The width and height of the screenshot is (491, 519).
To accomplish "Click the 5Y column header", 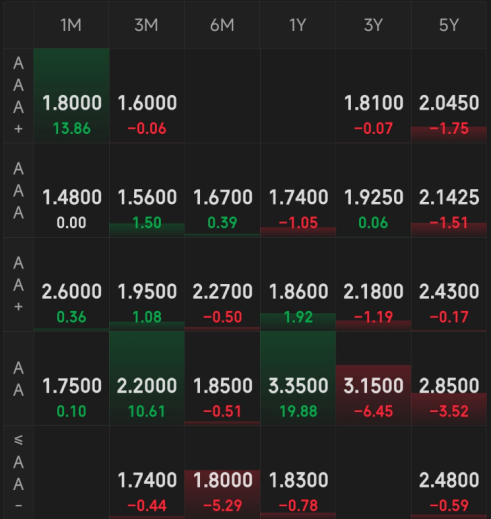I will (449, 25).
